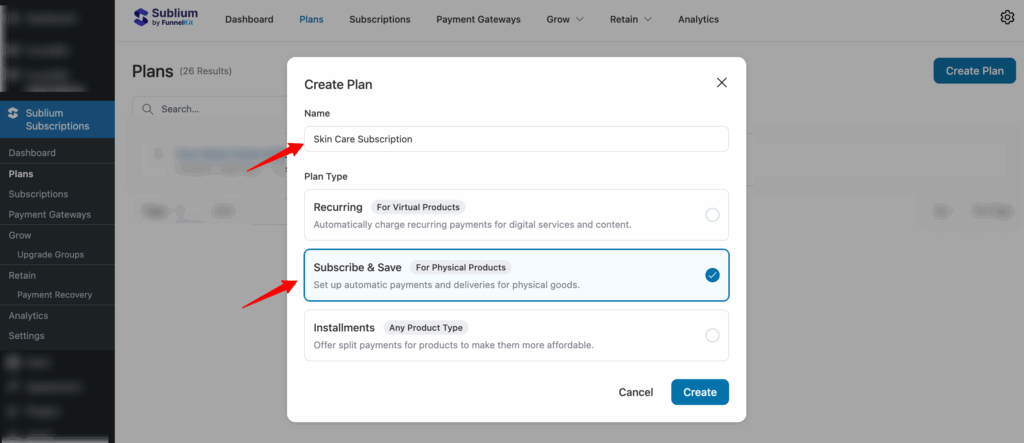Image resolution: width=1024 pixels, height=443 pixels.
Task: Open Upgrade Groups in the sidebar
Action: tap(50, 255)
